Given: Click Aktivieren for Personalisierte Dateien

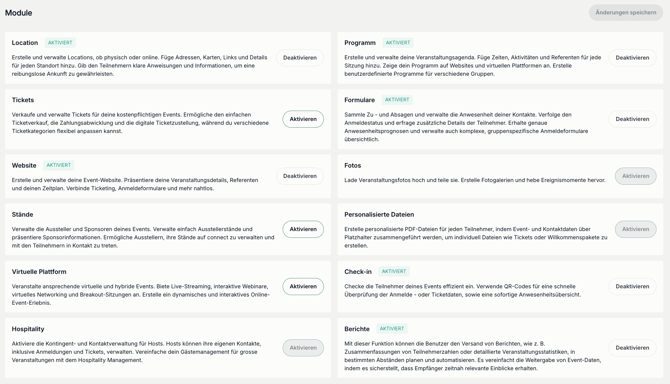Looking at the screenshot, I should pyautogui.click(x=635, y=229).
